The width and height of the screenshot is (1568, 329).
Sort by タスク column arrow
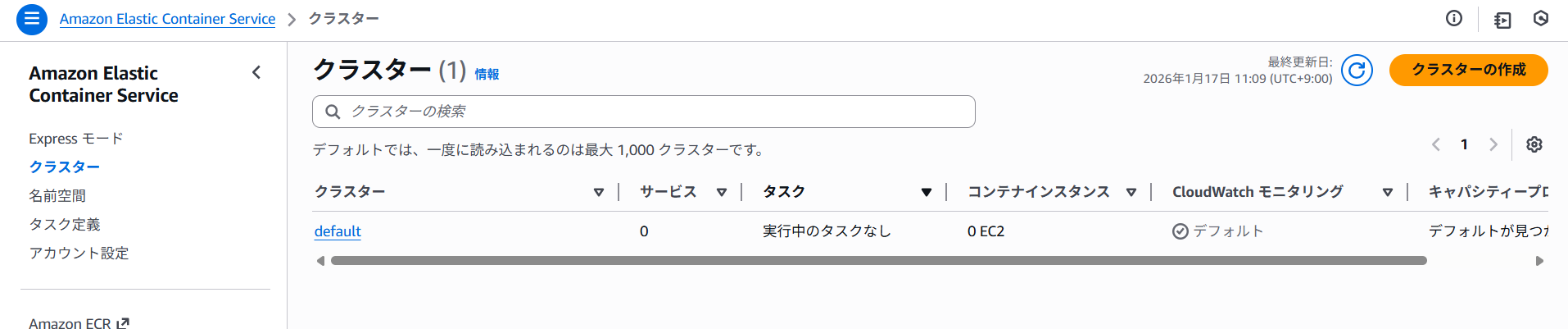pyautogui.click(x=927, y=192)
